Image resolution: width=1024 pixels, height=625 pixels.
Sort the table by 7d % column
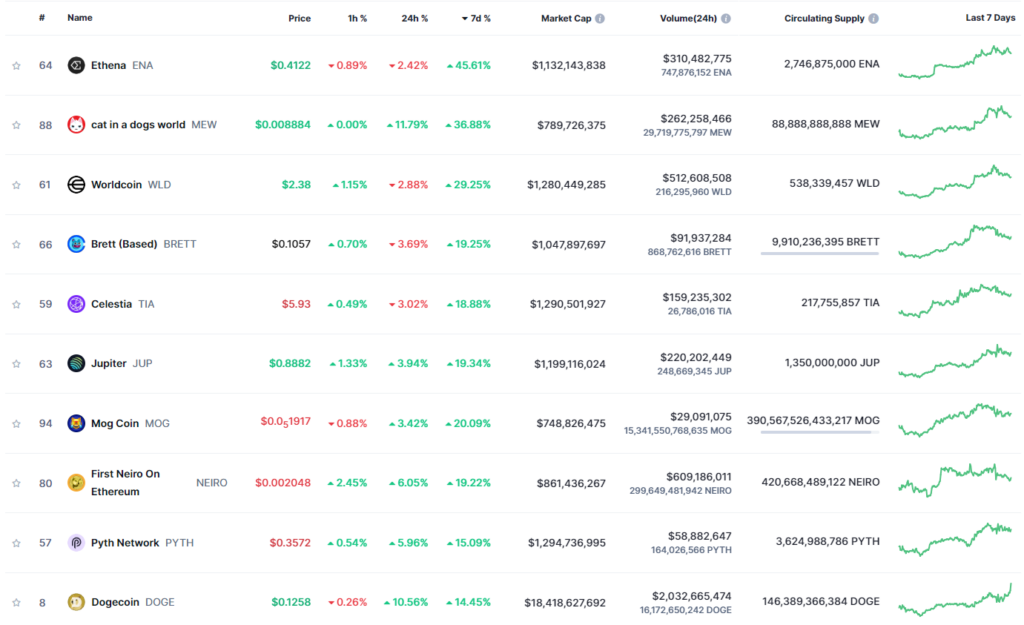click(x=476, y=18)
